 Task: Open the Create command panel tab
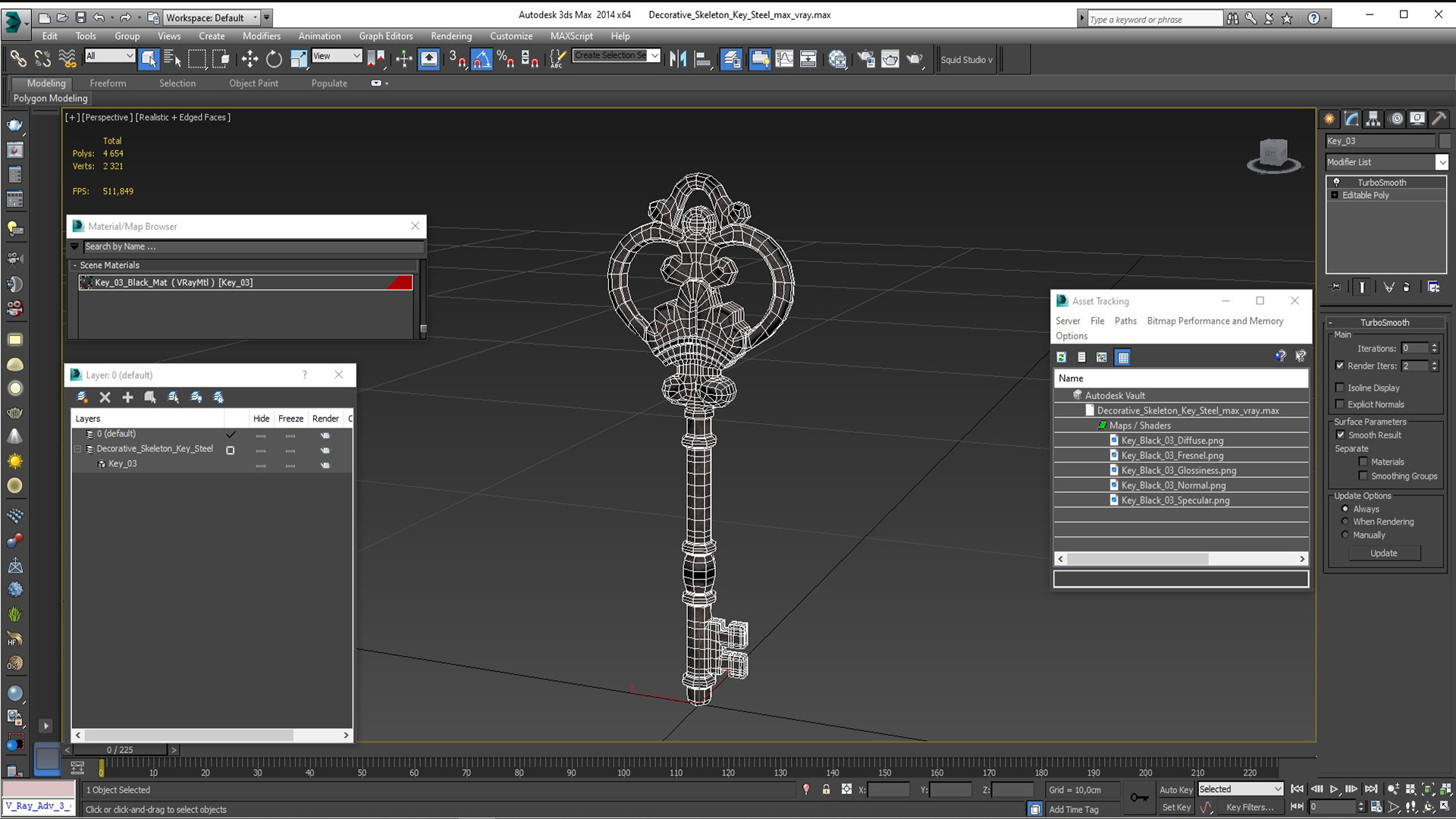[1329, 119]
